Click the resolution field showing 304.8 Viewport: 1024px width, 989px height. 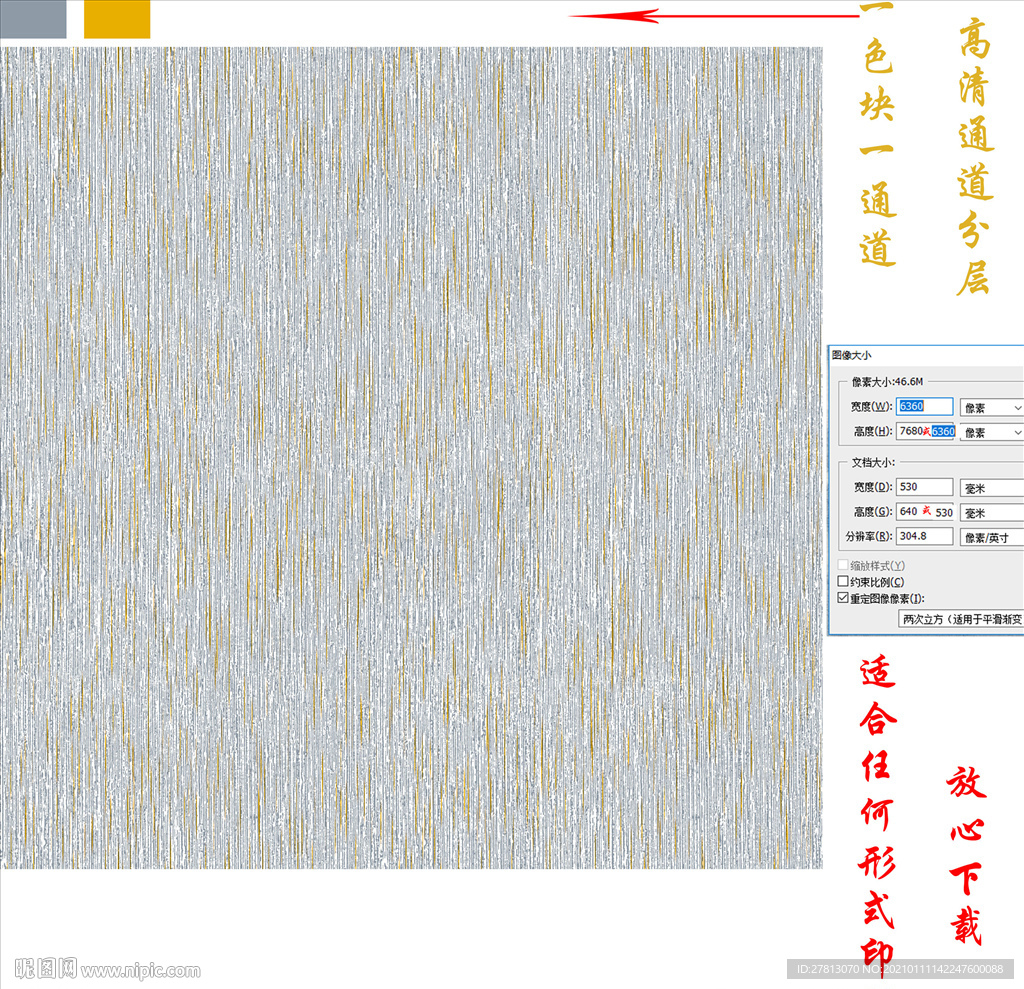tap(924, 536)
